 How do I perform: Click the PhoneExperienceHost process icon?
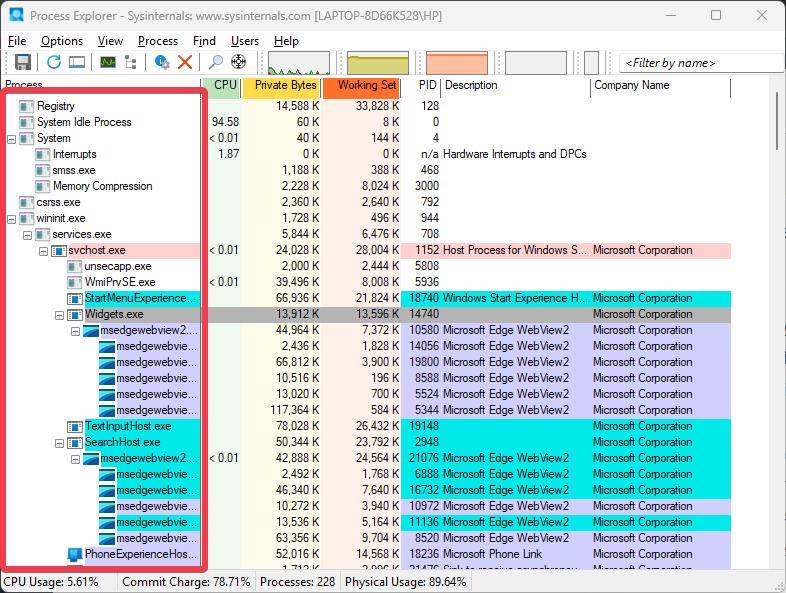click(x=75, y=554)
